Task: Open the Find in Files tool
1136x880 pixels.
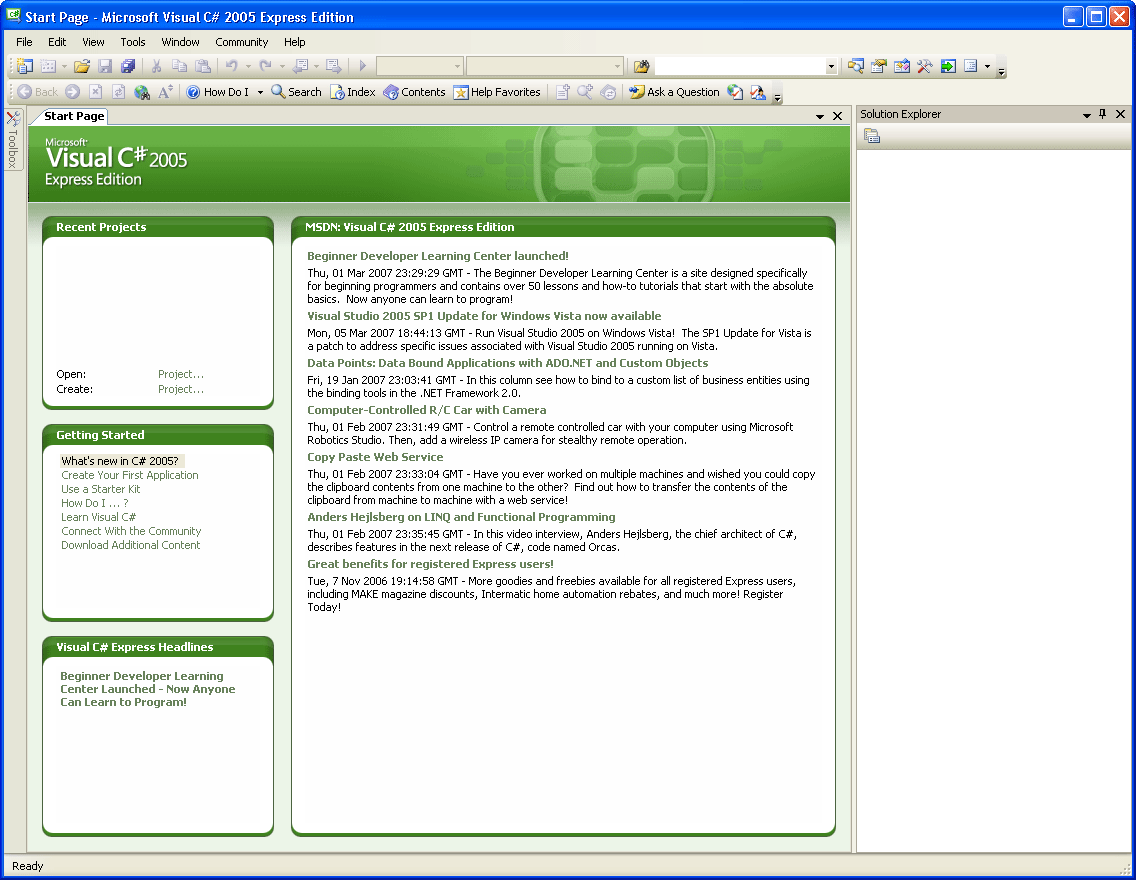Action: click(641, 66)
